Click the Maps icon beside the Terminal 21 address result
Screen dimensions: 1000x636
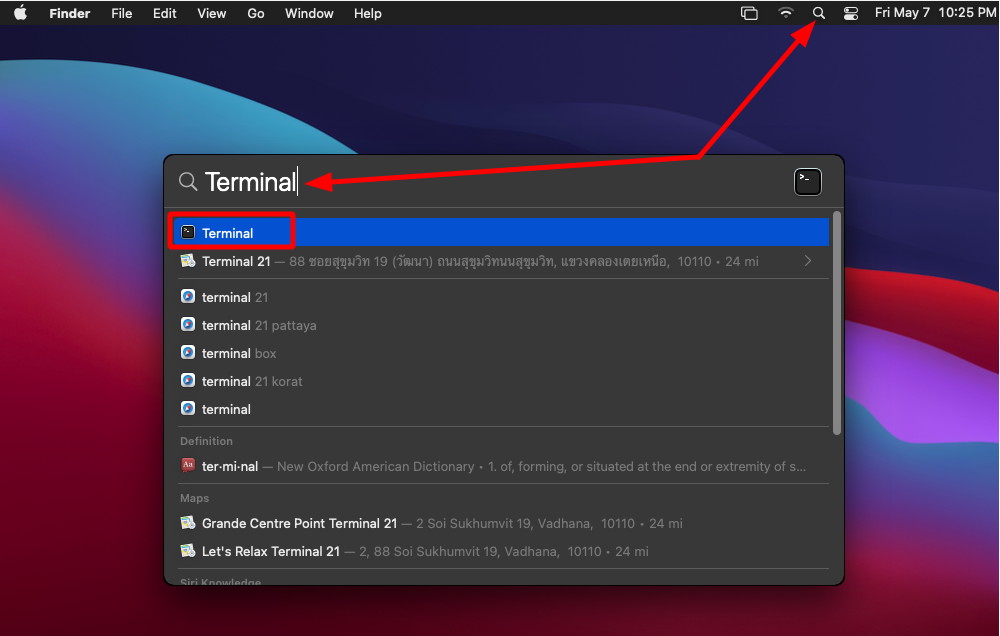click(188, 260)
